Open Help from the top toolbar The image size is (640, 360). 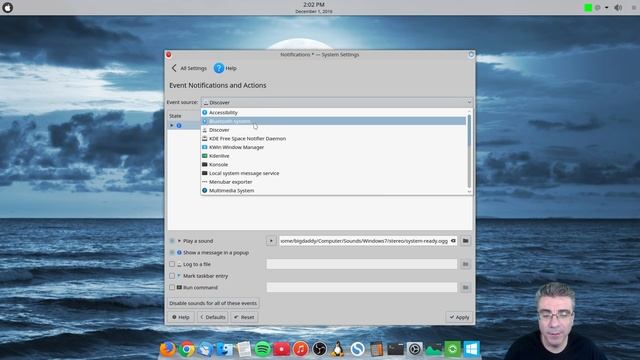[225, 68]
